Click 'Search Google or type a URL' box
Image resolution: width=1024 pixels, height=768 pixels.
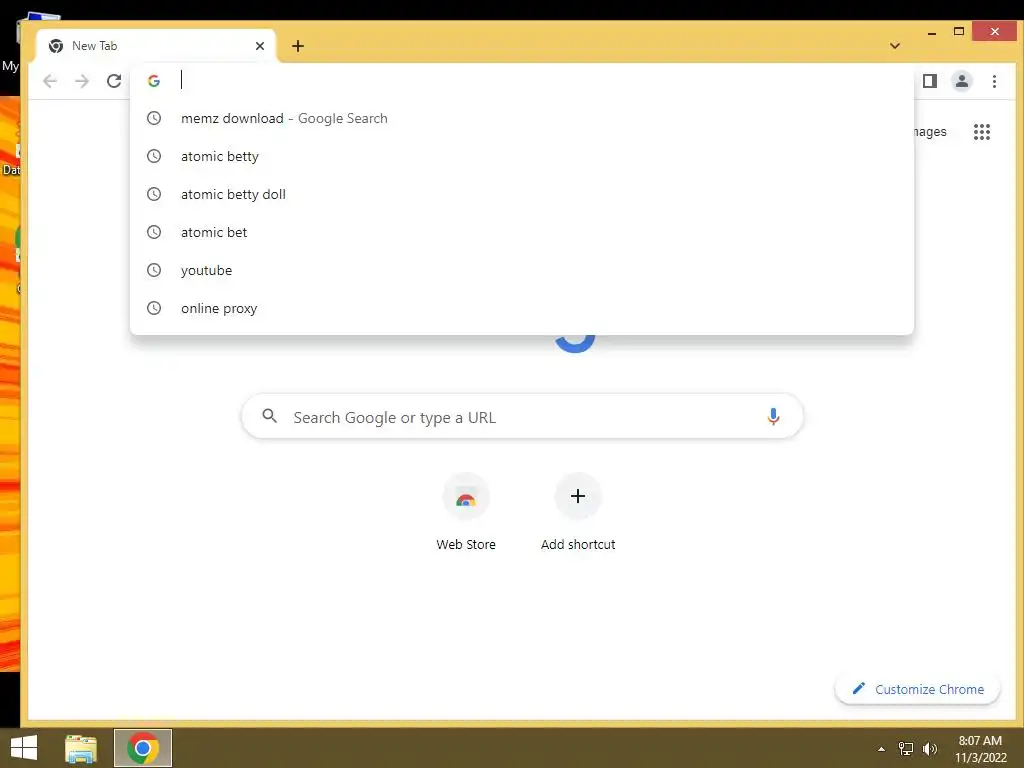[522, 417]
